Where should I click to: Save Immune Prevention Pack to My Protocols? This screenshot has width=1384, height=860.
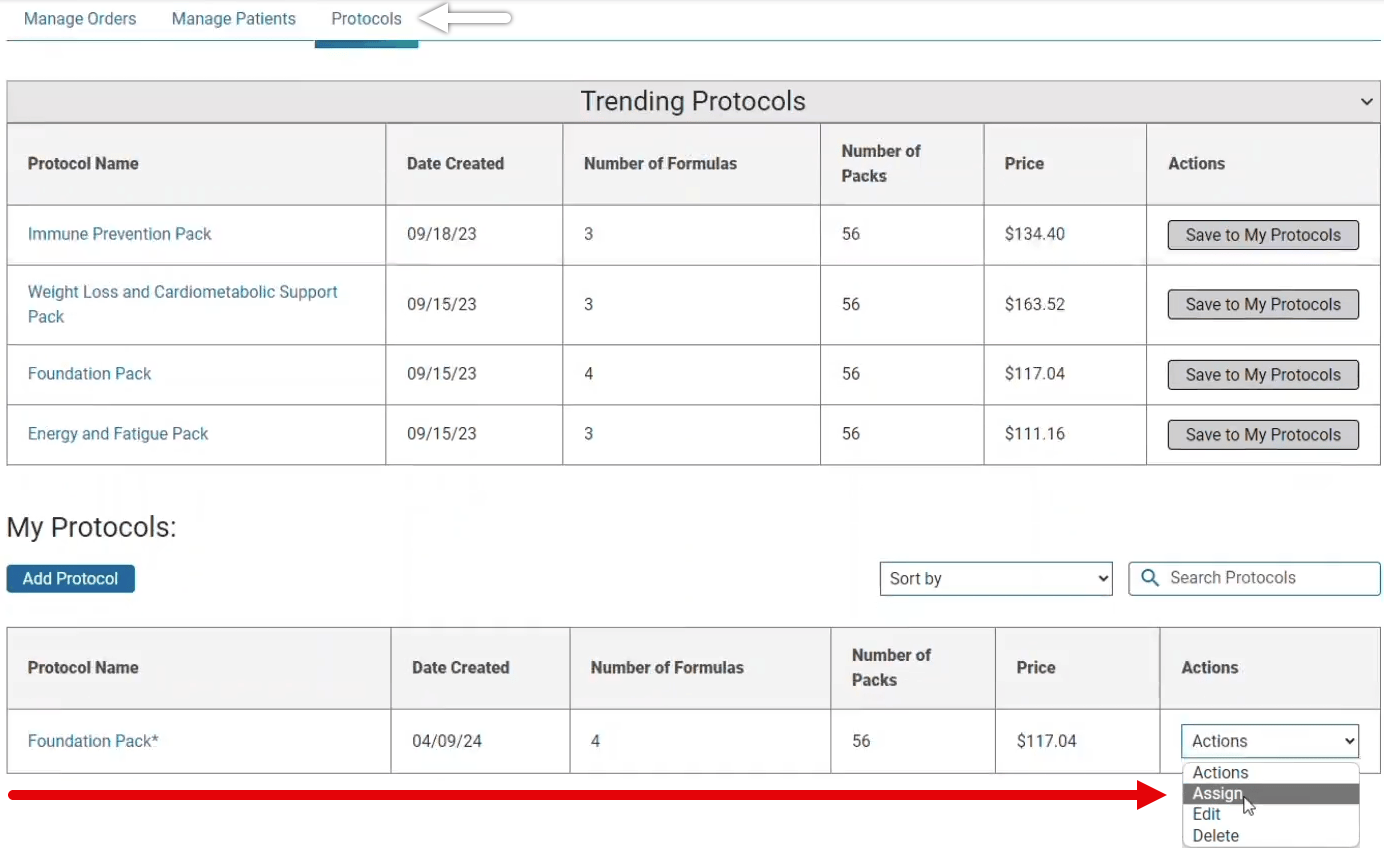(1263, 235)
